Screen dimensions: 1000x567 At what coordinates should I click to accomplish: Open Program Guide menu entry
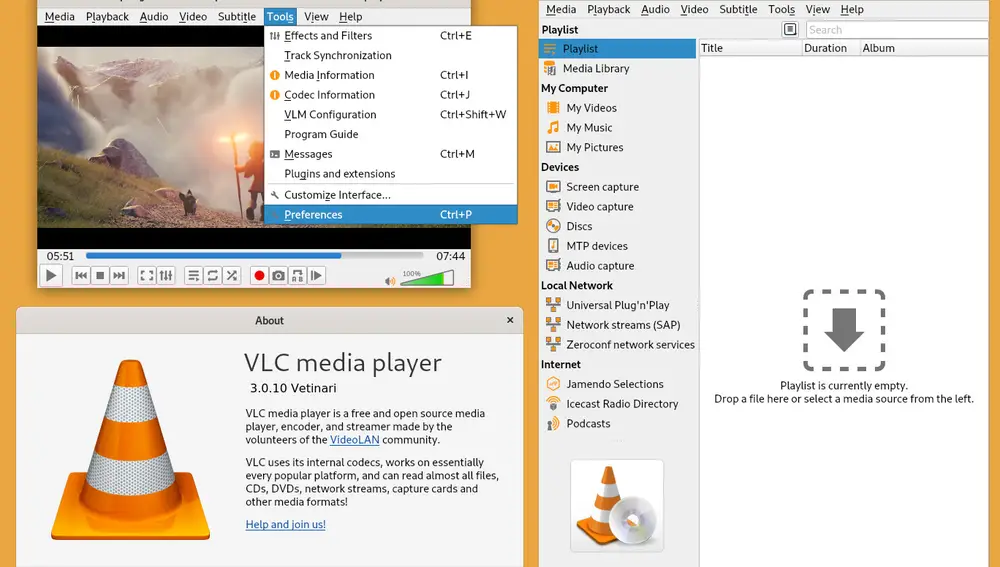390,135
